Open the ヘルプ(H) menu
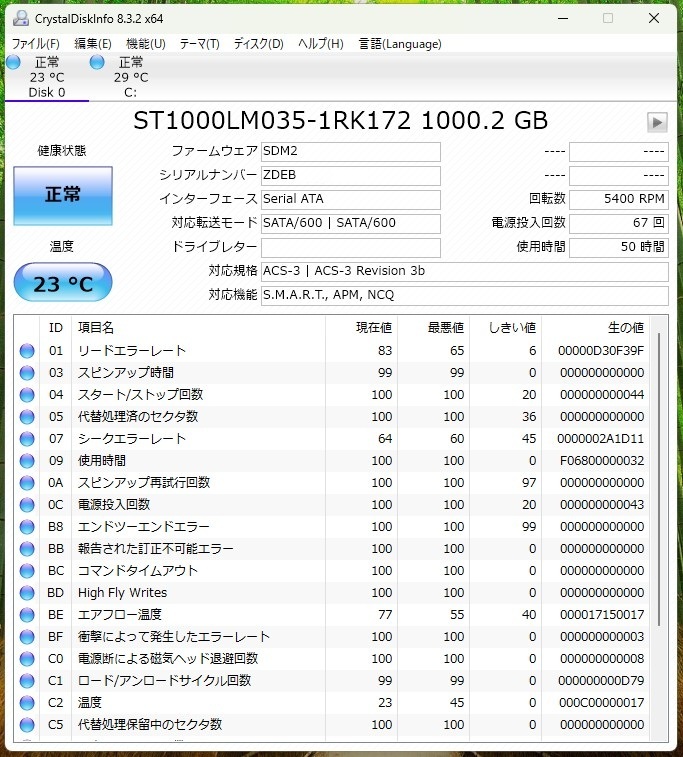This screenshot has width=683, height=757. point(321,44)
